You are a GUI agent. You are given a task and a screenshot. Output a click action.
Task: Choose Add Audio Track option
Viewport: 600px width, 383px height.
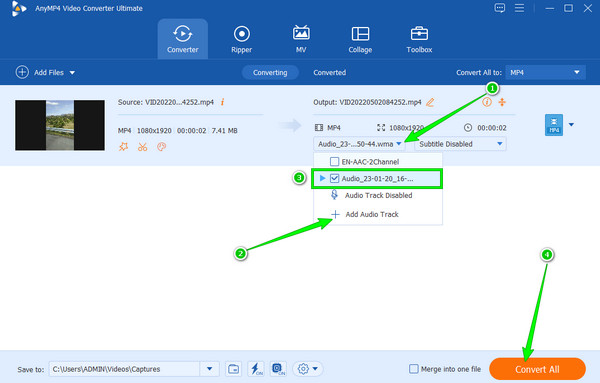pyautogui.click(x=378, y=214)
